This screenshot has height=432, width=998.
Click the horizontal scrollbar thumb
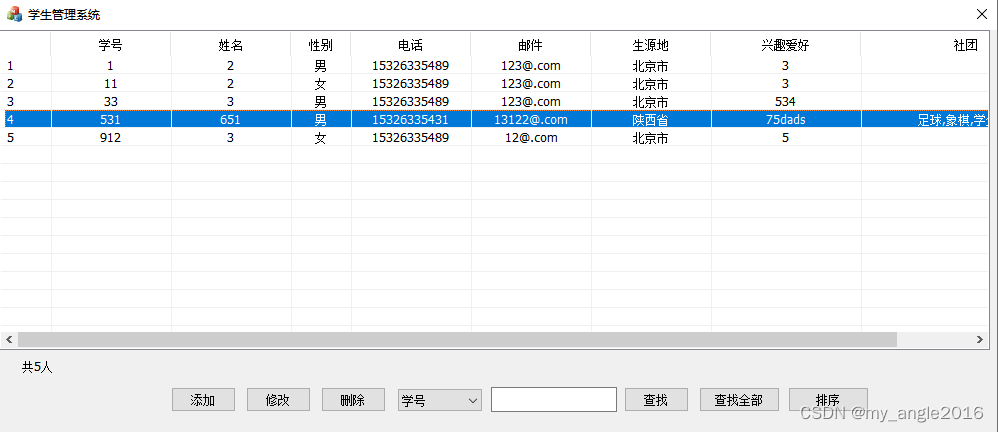click(x=457, y=340)
